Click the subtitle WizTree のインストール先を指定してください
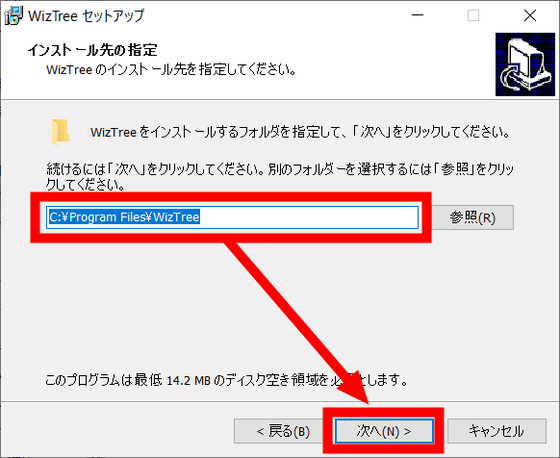 [x=171, y=69]
